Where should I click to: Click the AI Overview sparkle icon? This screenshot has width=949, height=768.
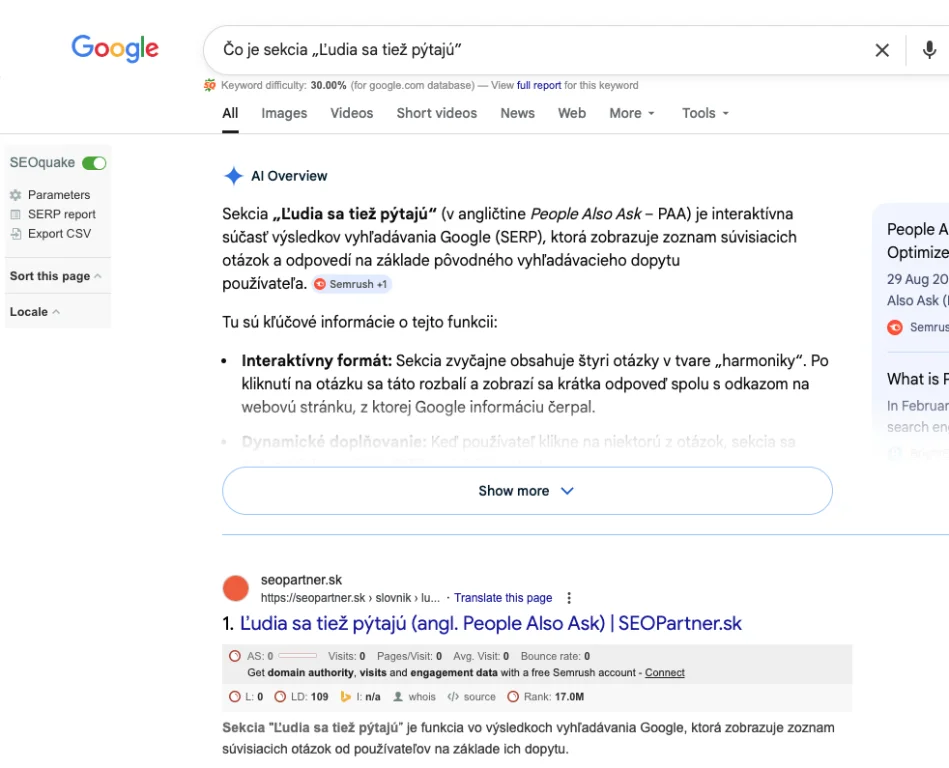pos(233,176)
